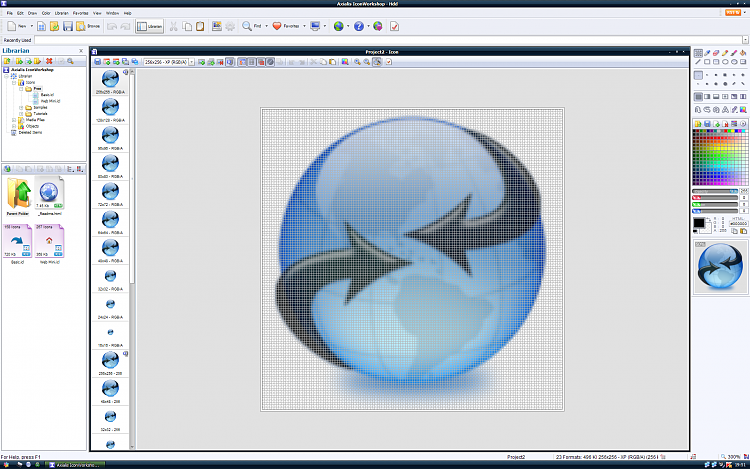Viewport: 750px width, 469px height.
Task: Open the Favorites dropdown arrow
Action: [x=304, y=26]
